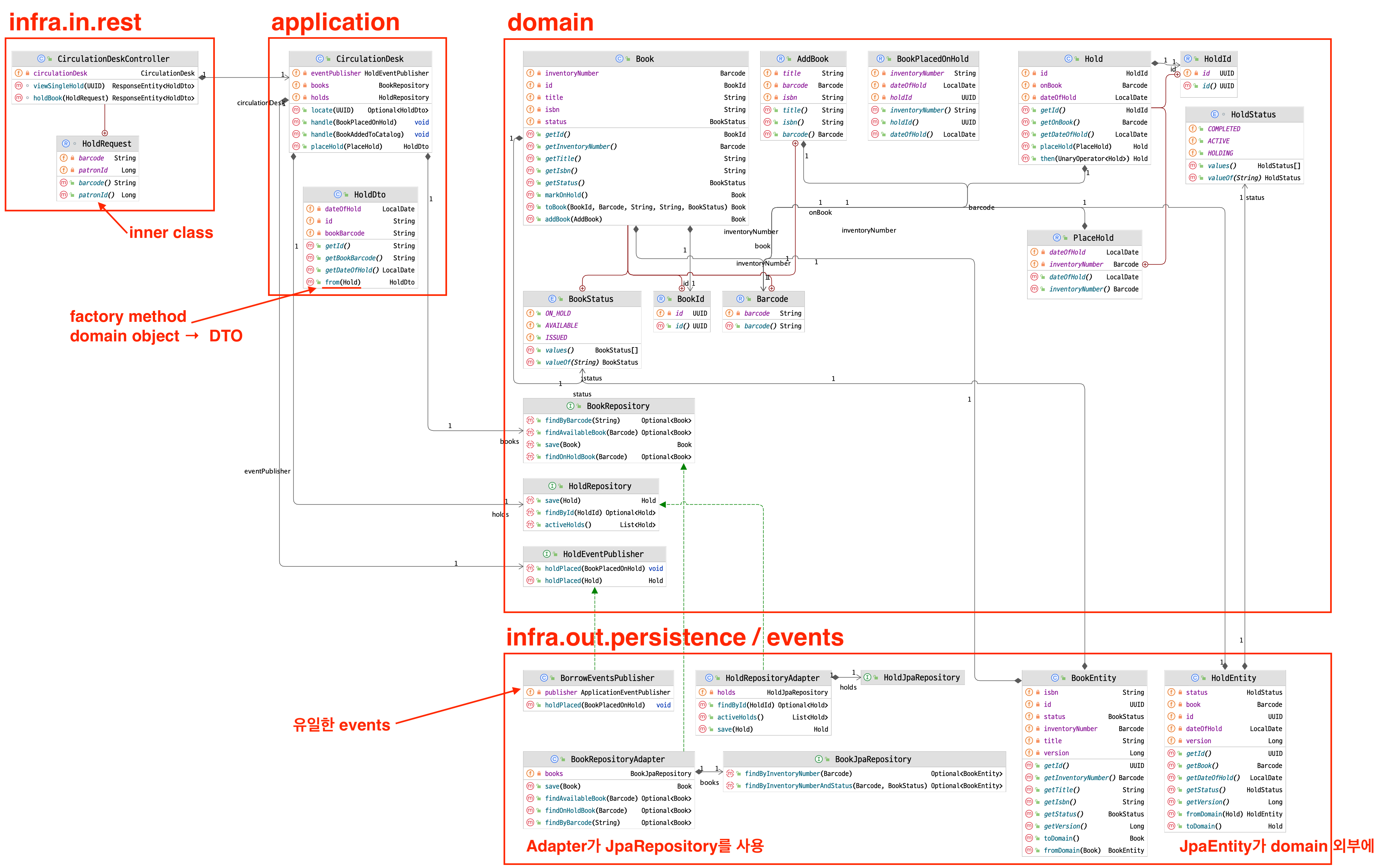Click the record icon beside HoldRequest
The width and height of the screenshot is (1383, 868).
[66, 143]
